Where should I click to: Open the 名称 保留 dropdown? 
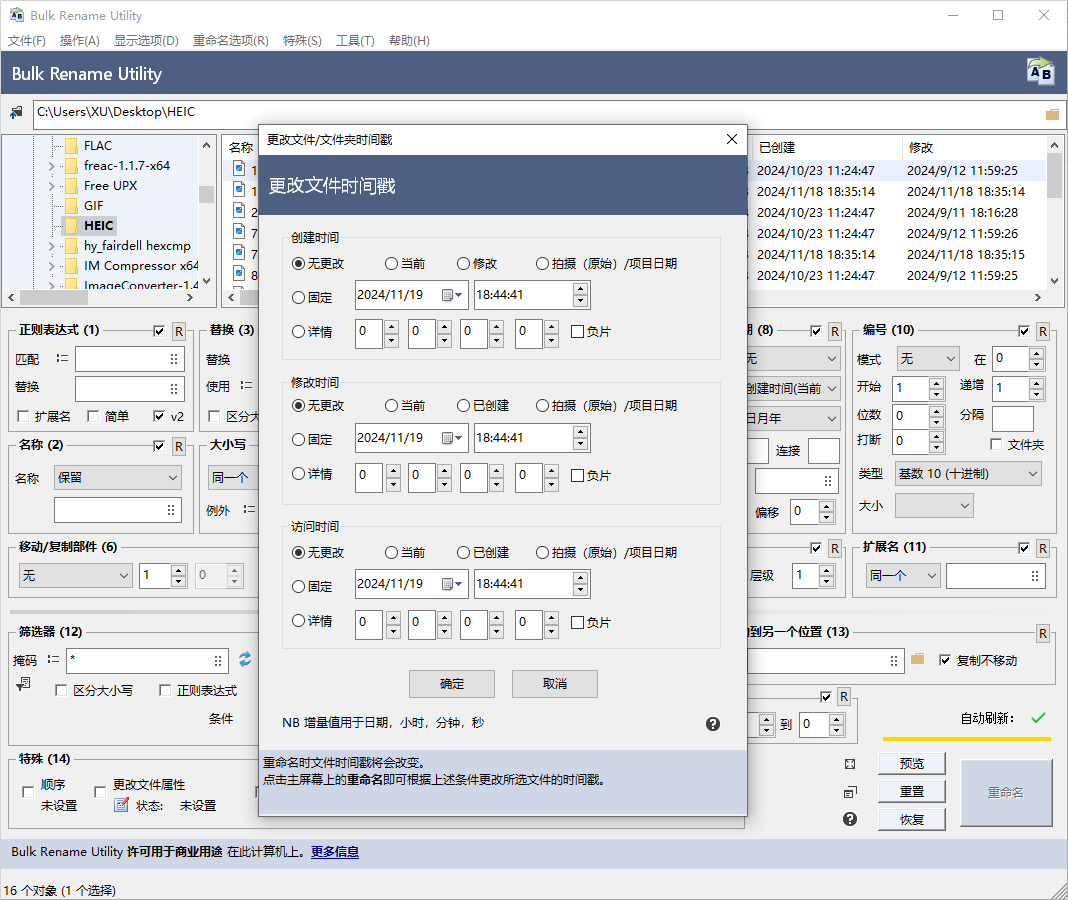117,478
